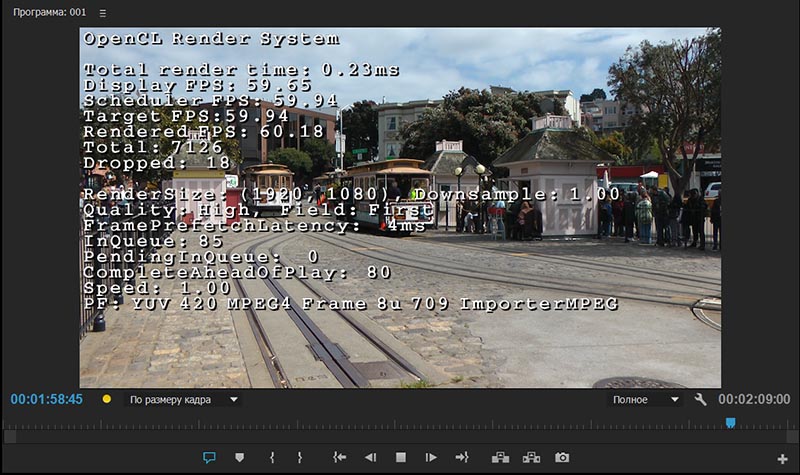Open the zoom level dropdown 'По размеру кадра'
This screenshot has height=475, width=800.
(183, 399)
